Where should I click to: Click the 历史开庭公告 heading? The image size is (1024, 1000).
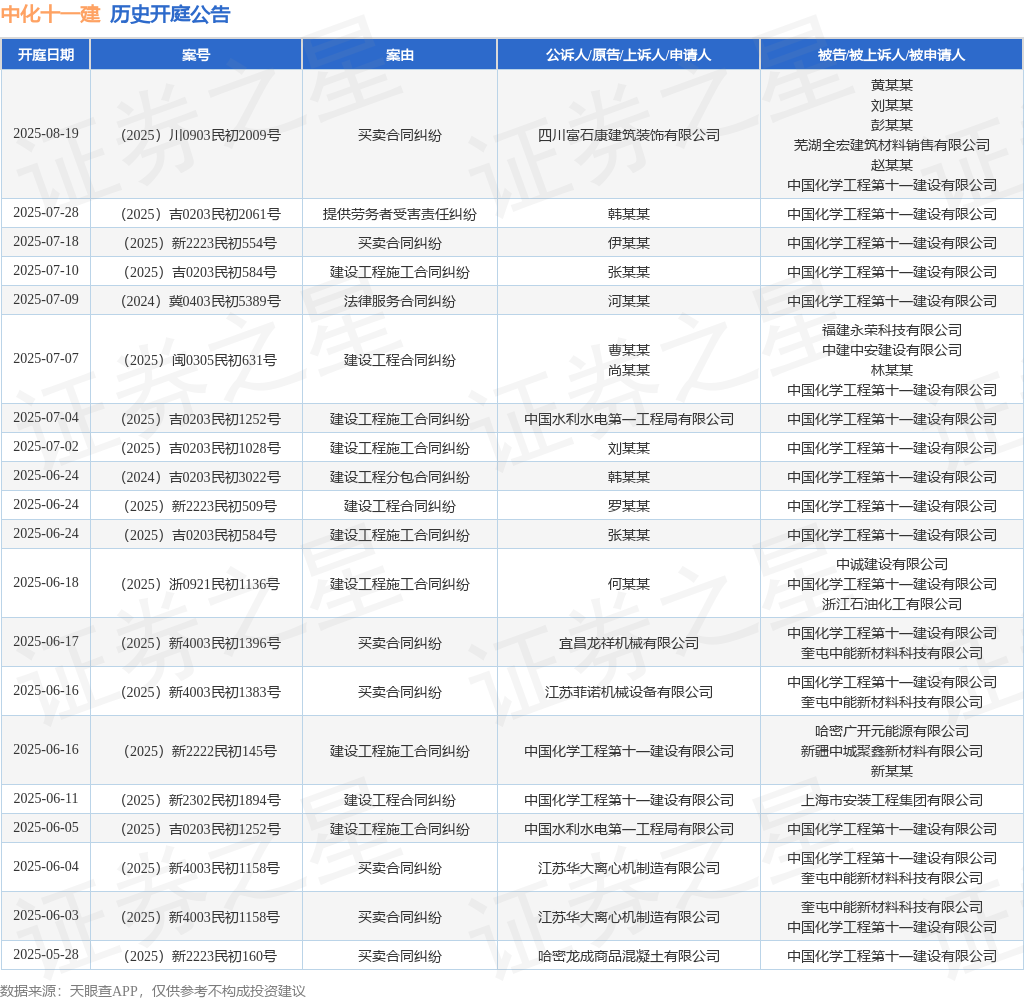click(170, 14)
